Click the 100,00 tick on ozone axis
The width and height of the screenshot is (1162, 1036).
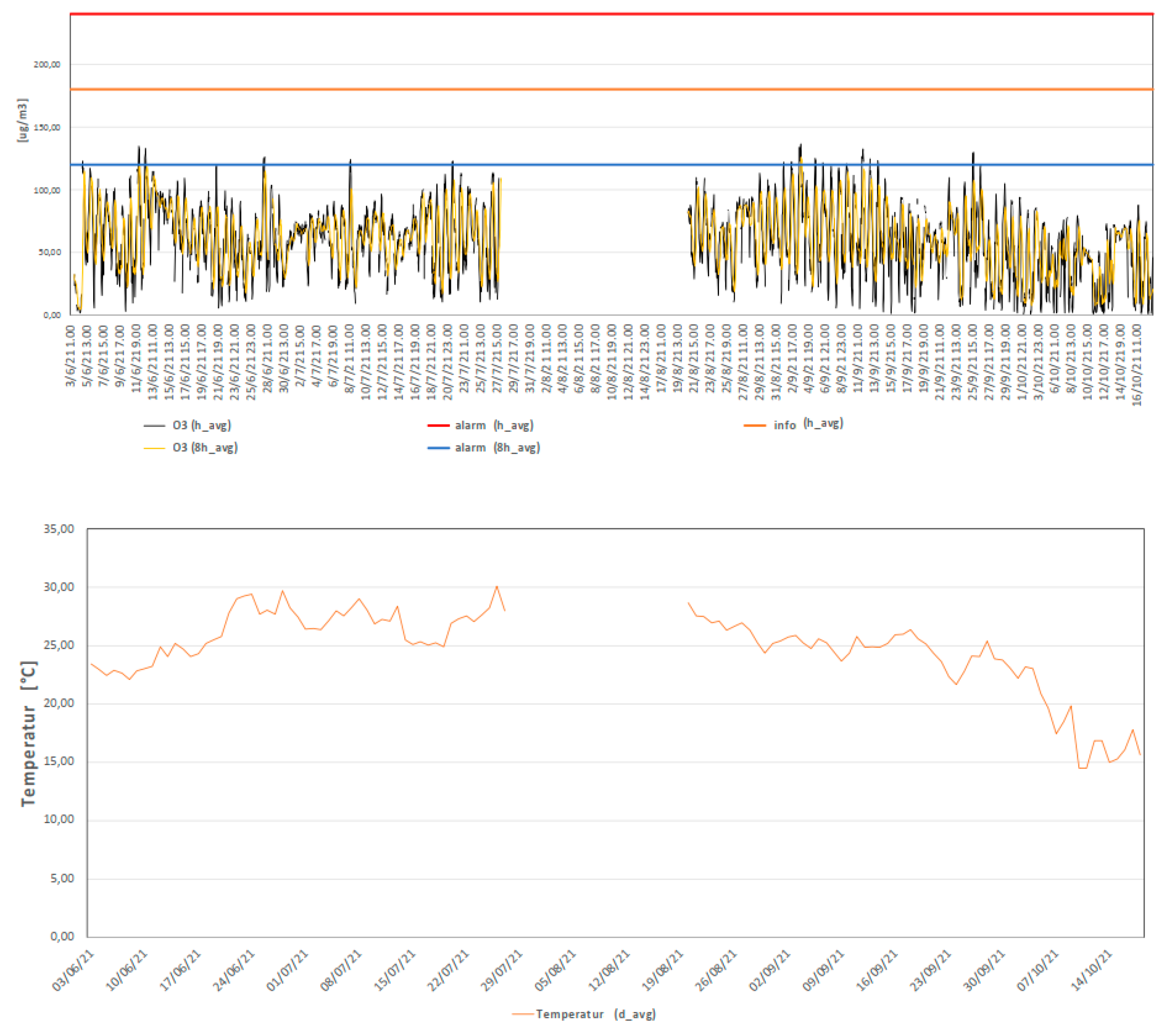tap(47, 190)
